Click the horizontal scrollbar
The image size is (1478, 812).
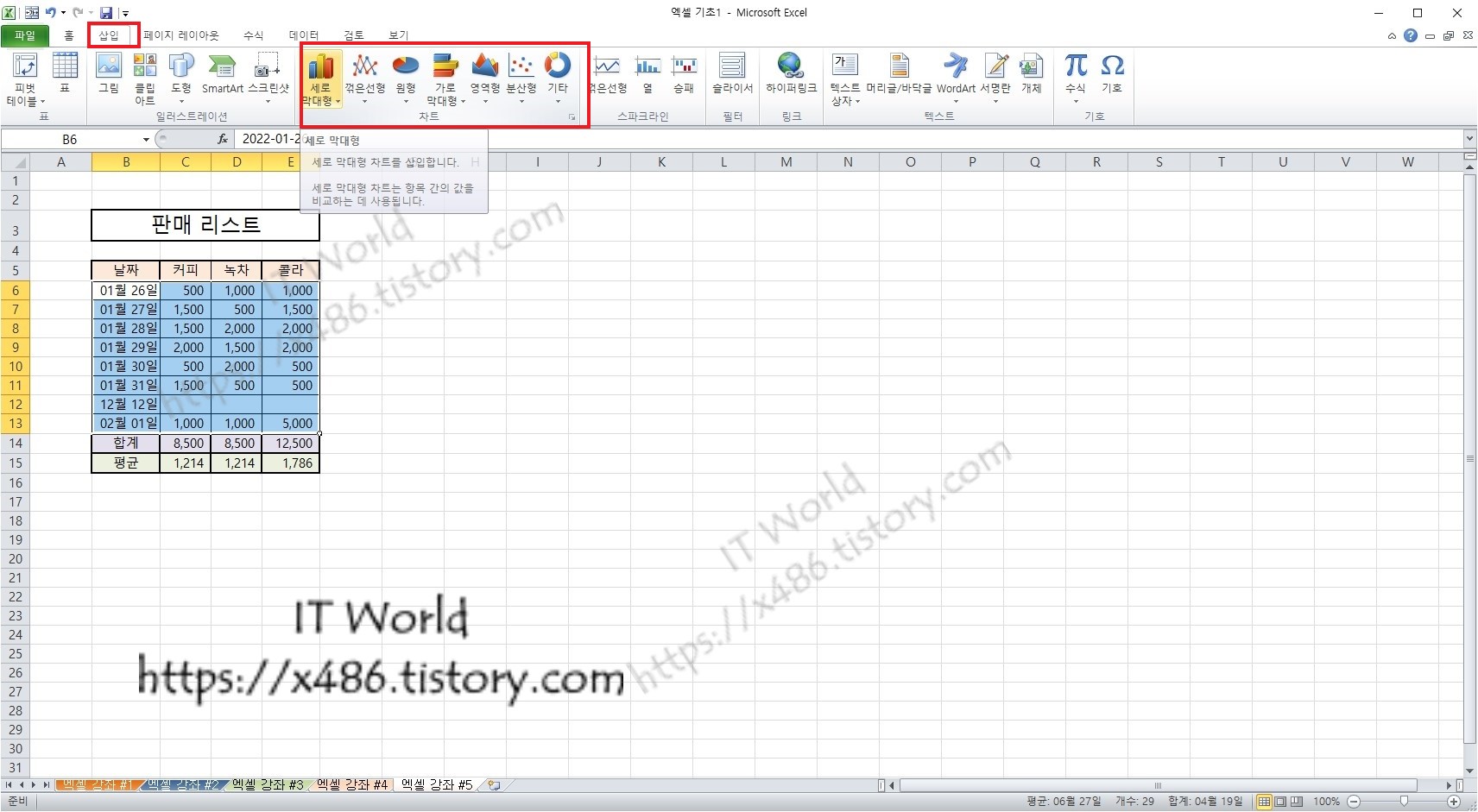point(1158,785)
